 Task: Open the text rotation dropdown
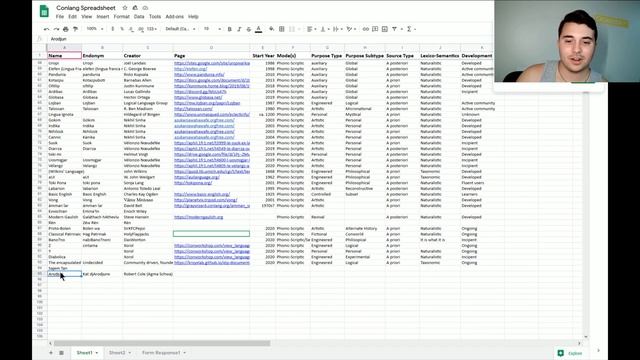(x=351, y=29)
